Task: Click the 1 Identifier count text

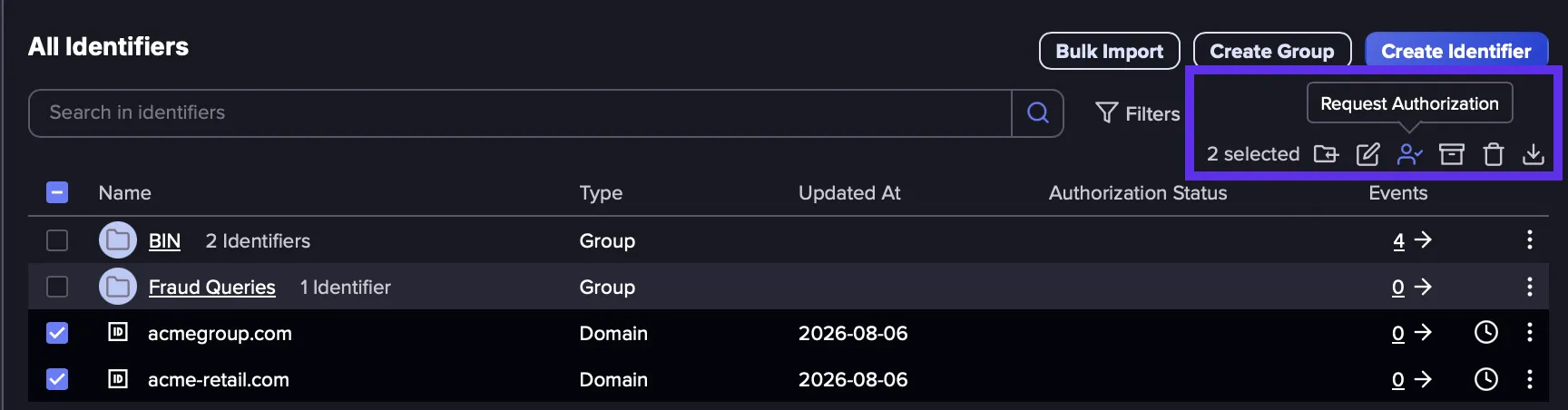Action: 345,287
